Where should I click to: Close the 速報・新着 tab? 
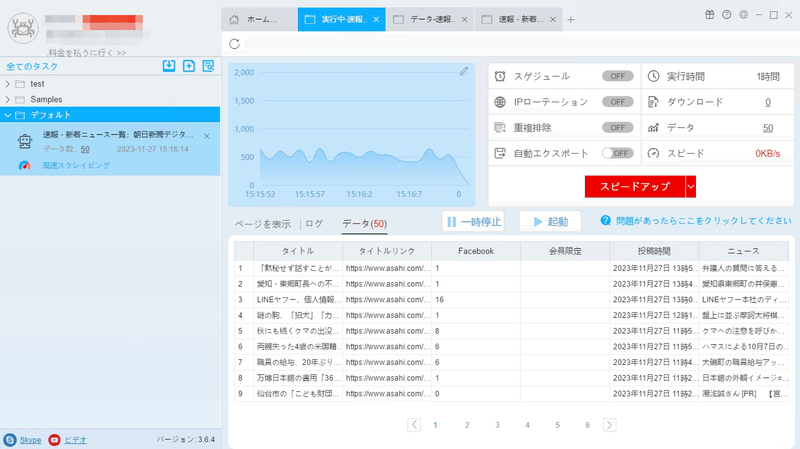553,19
